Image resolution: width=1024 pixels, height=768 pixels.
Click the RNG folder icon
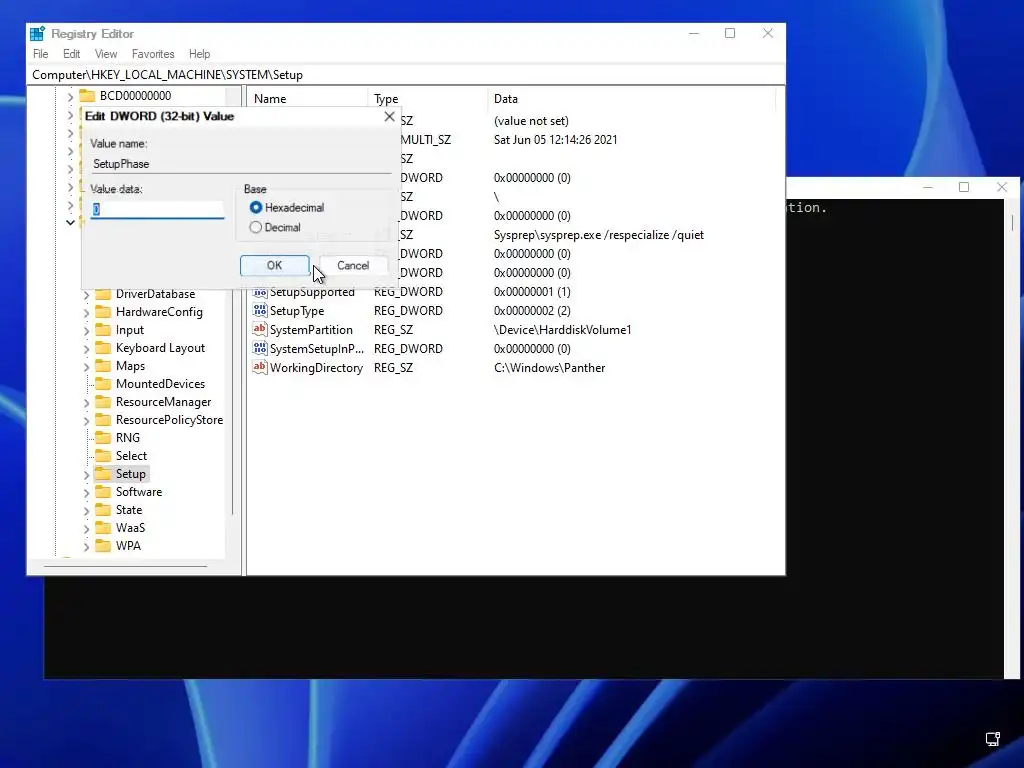click(103, 438)
